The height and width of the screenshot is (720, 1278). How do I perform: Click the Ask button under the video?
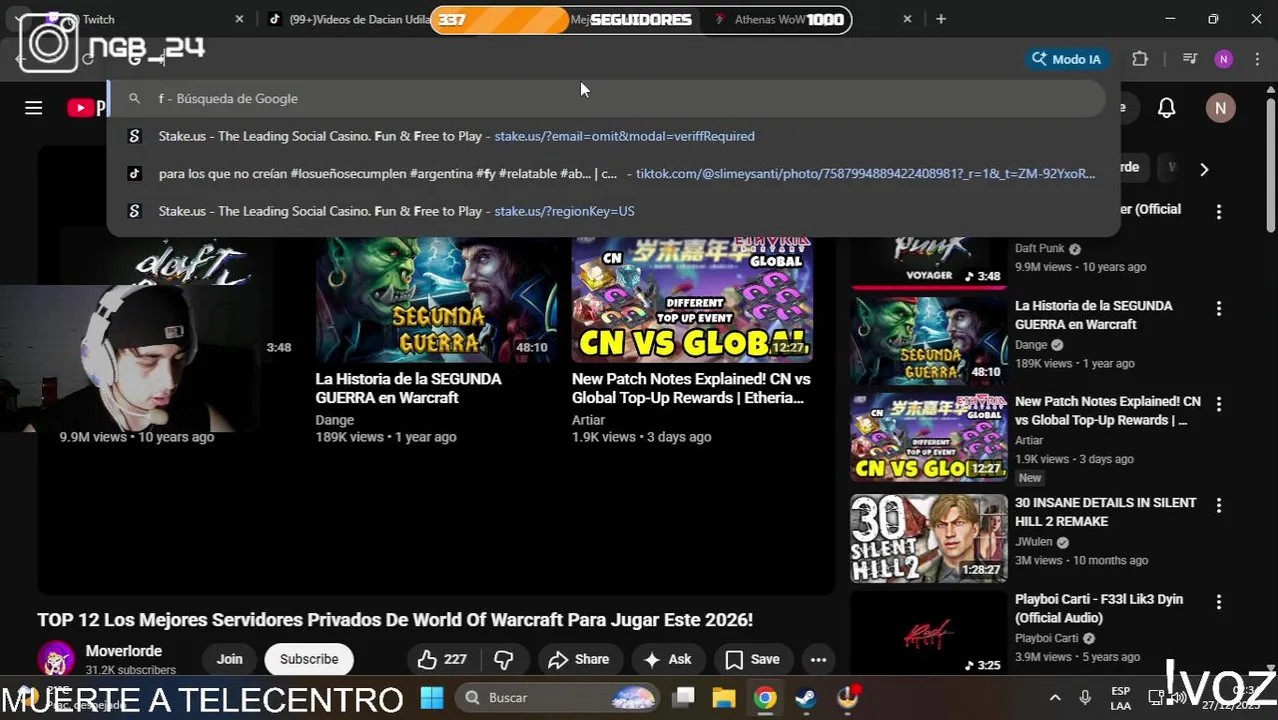668,659
